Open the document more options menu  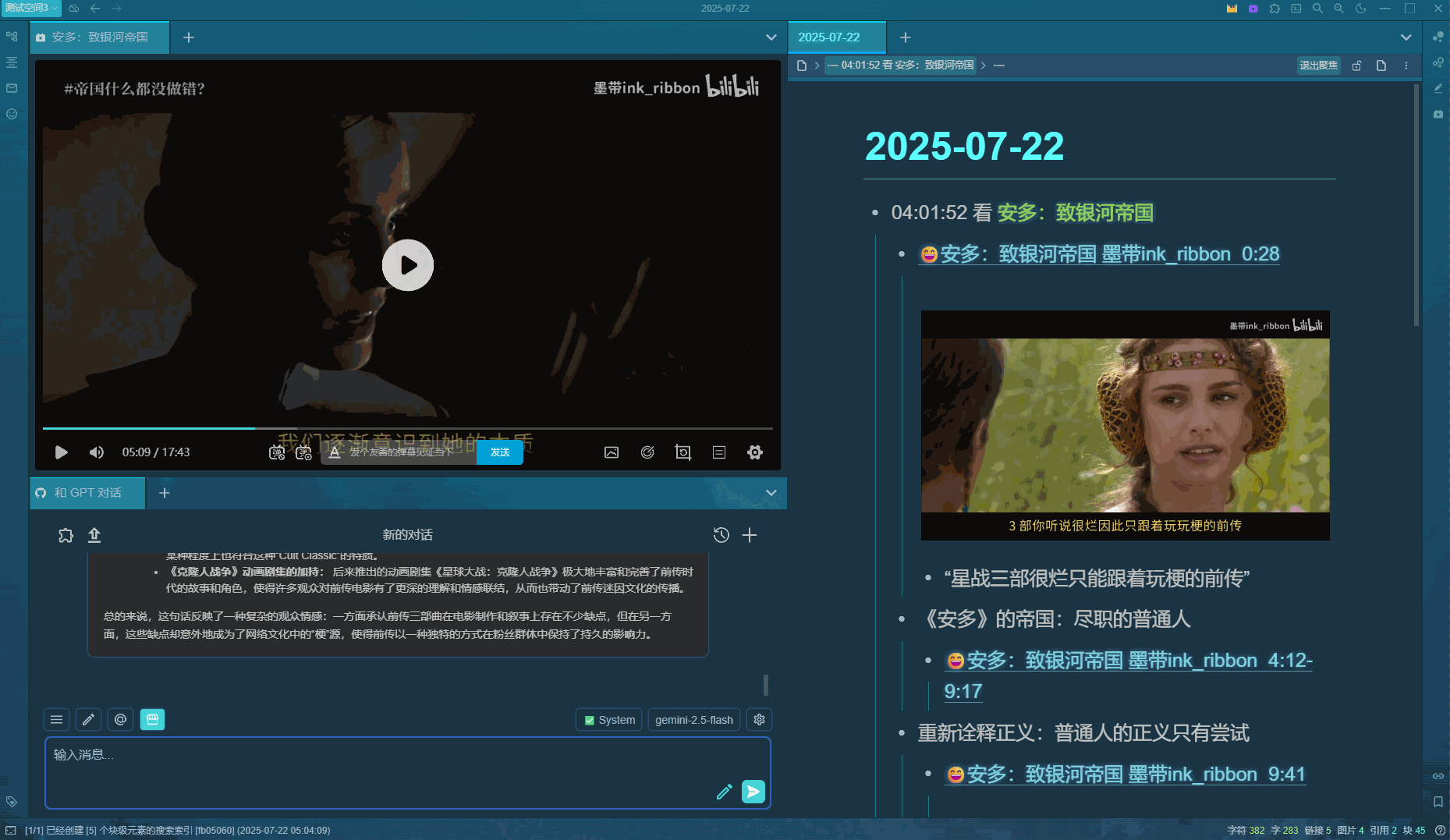[x=1406, y=66]
